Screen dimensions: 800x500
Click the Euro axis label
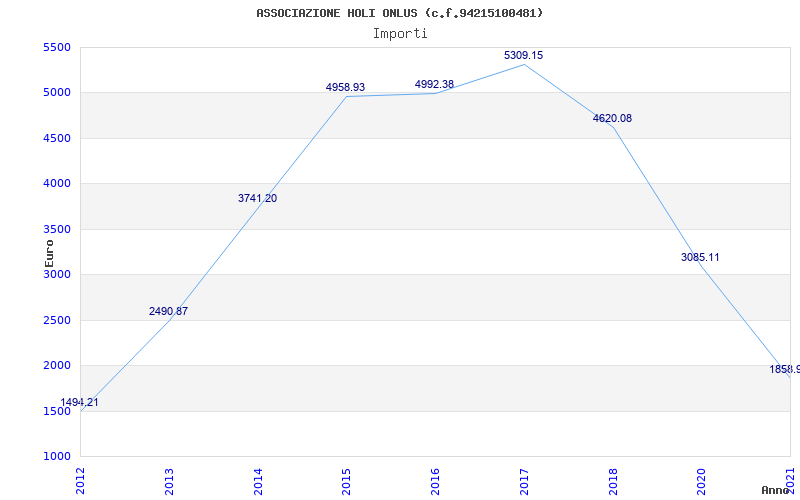49,253
